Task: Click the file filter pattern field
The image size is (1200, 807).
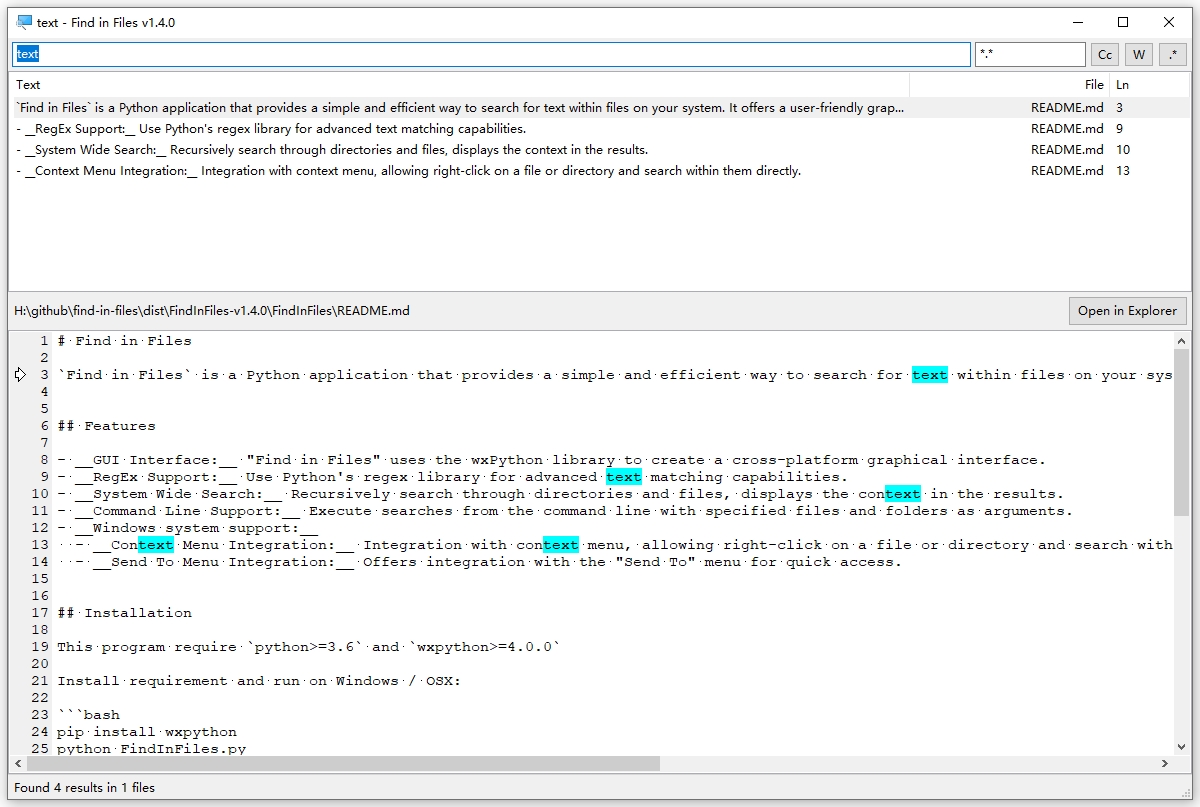Action: click(x=1029, y=55)
